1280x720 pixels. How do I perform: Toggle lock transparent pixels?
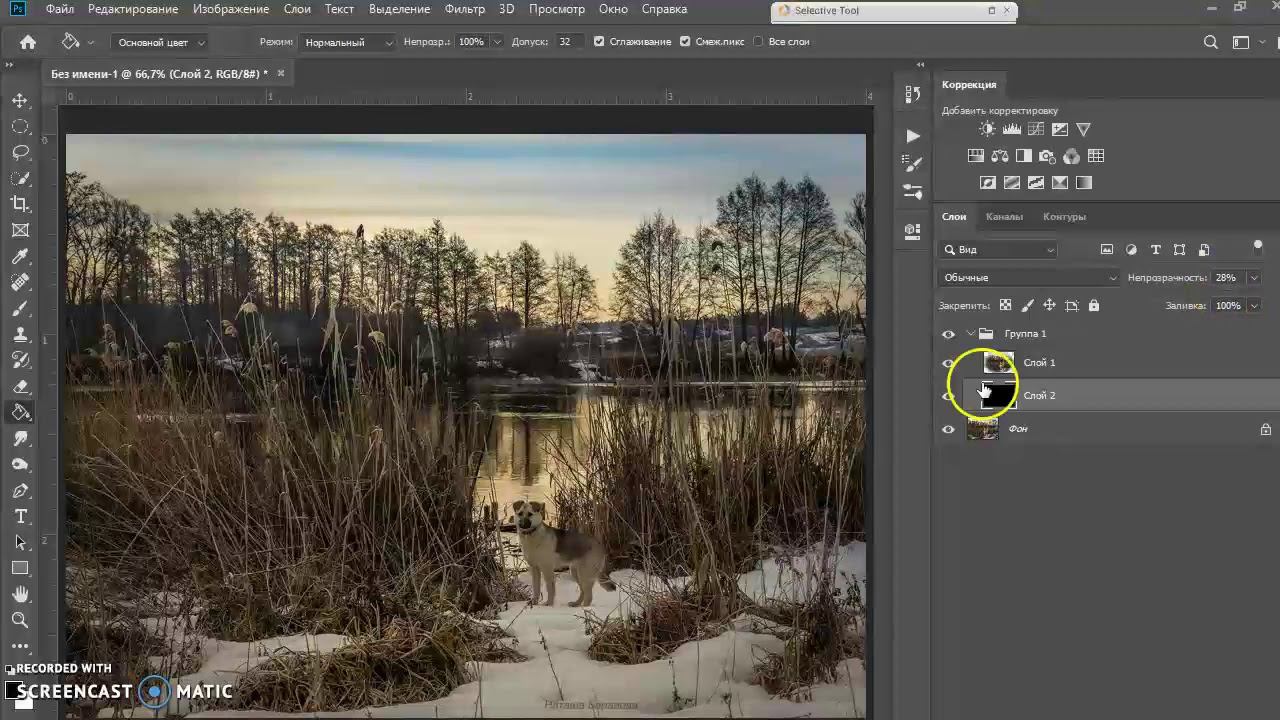click(1005, 305)
